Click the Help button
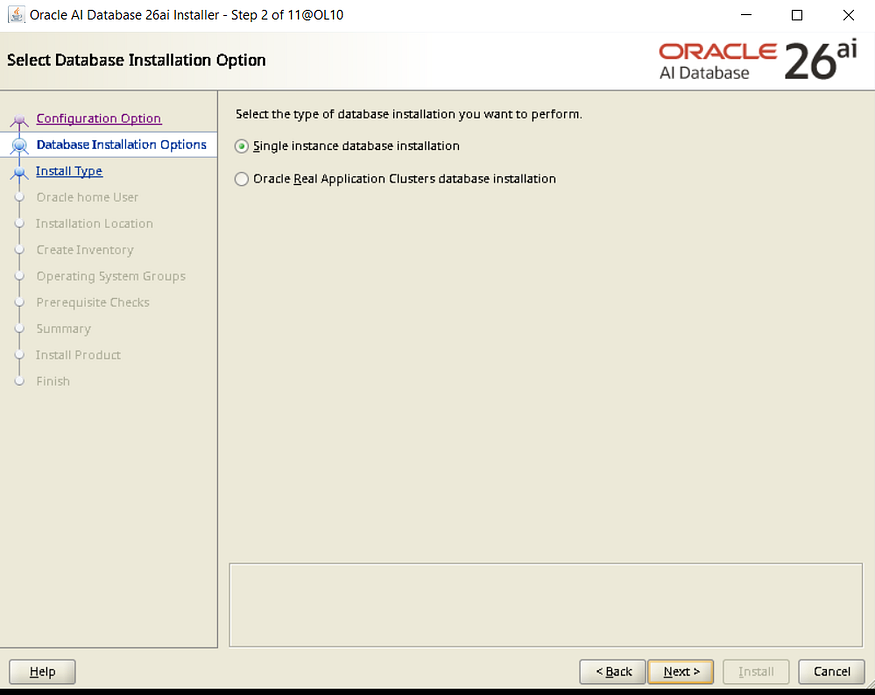 pos(42,672)
